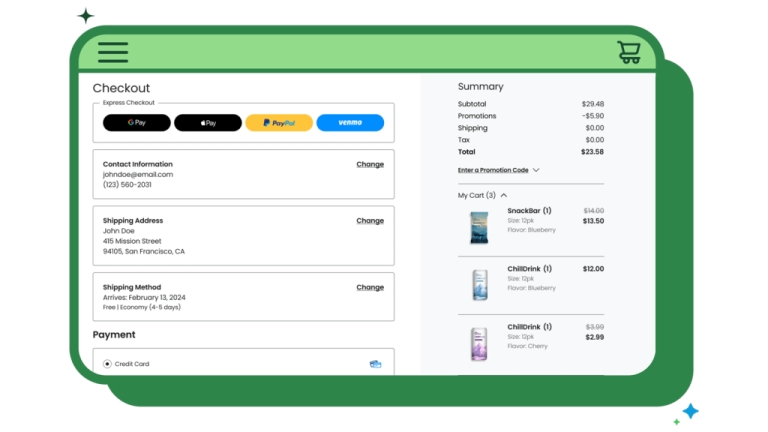This screenshot has height=432, width=768.
Task: Open the Blueberry ChillDrink thumbnail
Action: point(479,285)
